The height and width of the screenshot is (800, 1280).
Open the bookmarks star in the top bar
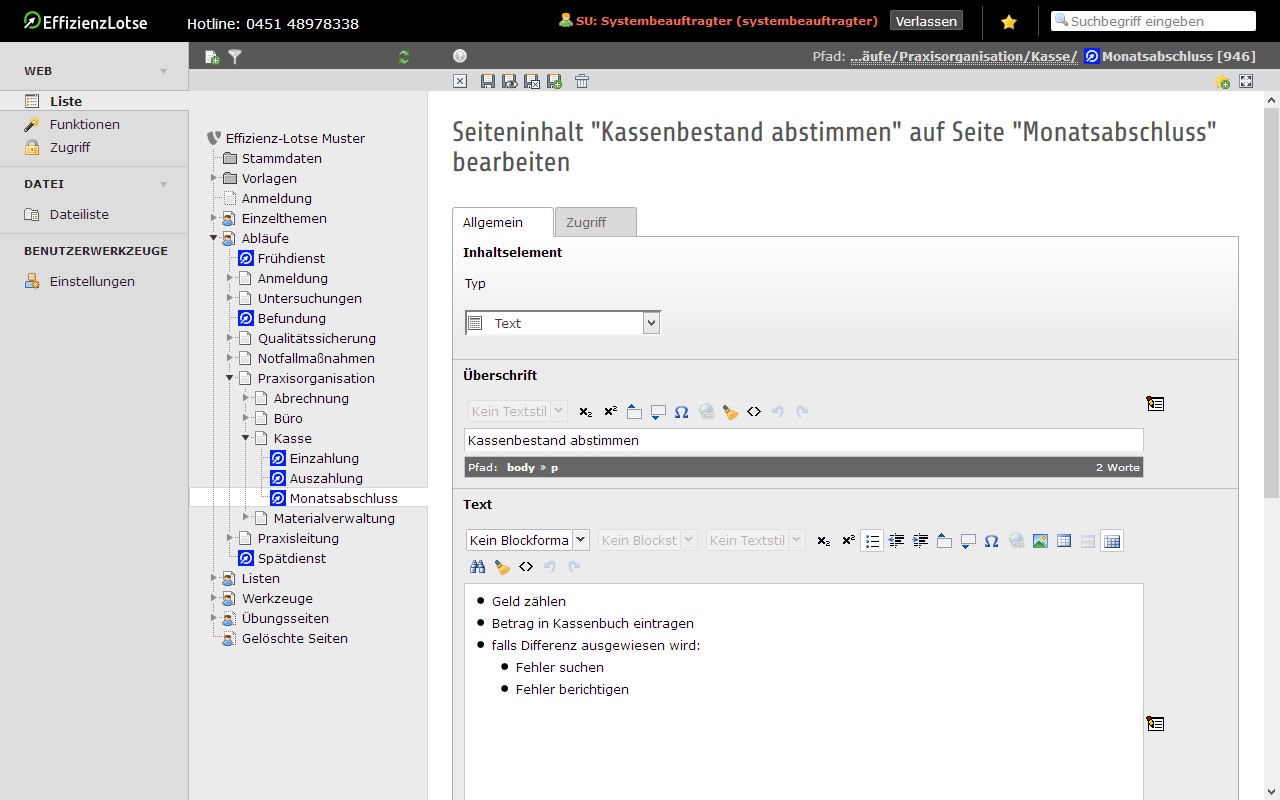(1009, 21)
